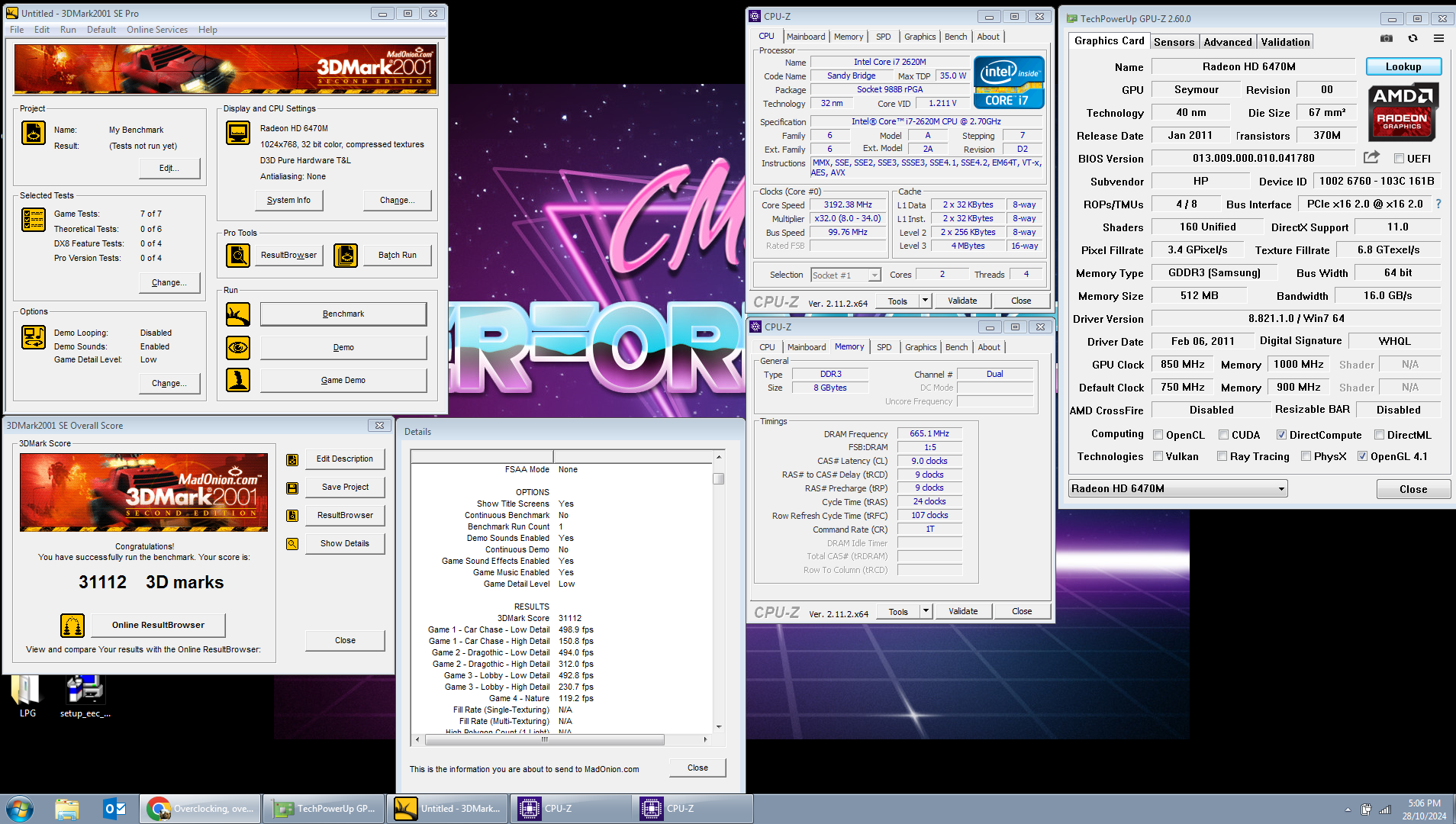Image resolution: width=1456 pixels, height=824 pixels.
Task: Click the Display and CPU Settings monitor icon
Action: point(238,133)
